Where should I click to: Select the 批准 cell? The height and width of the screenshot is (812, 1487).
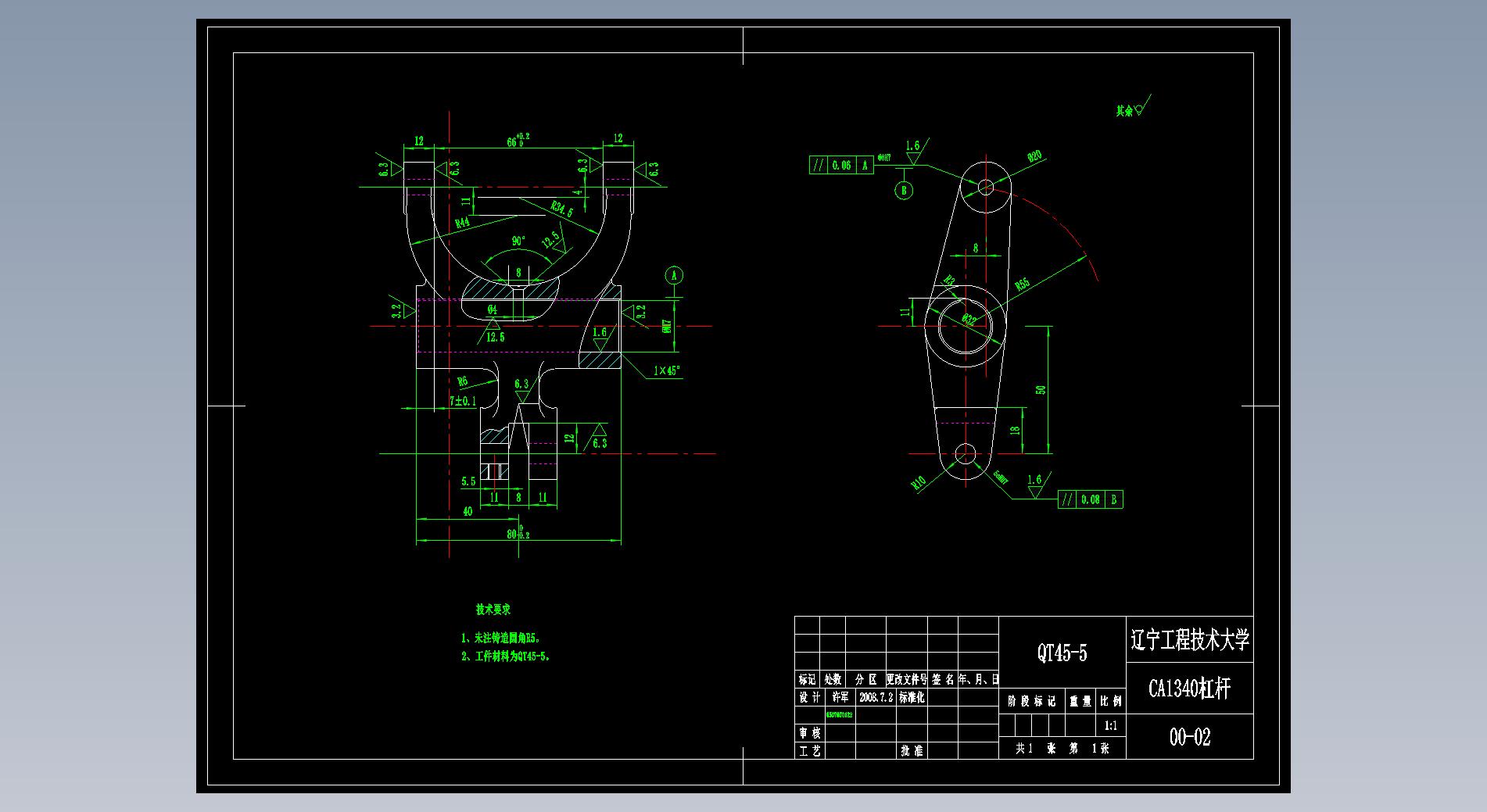[x=912, y=751]
